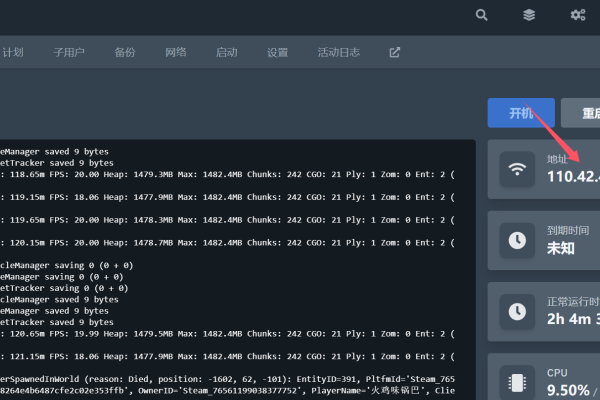Click the search magnifier icon

coord(482,15)
